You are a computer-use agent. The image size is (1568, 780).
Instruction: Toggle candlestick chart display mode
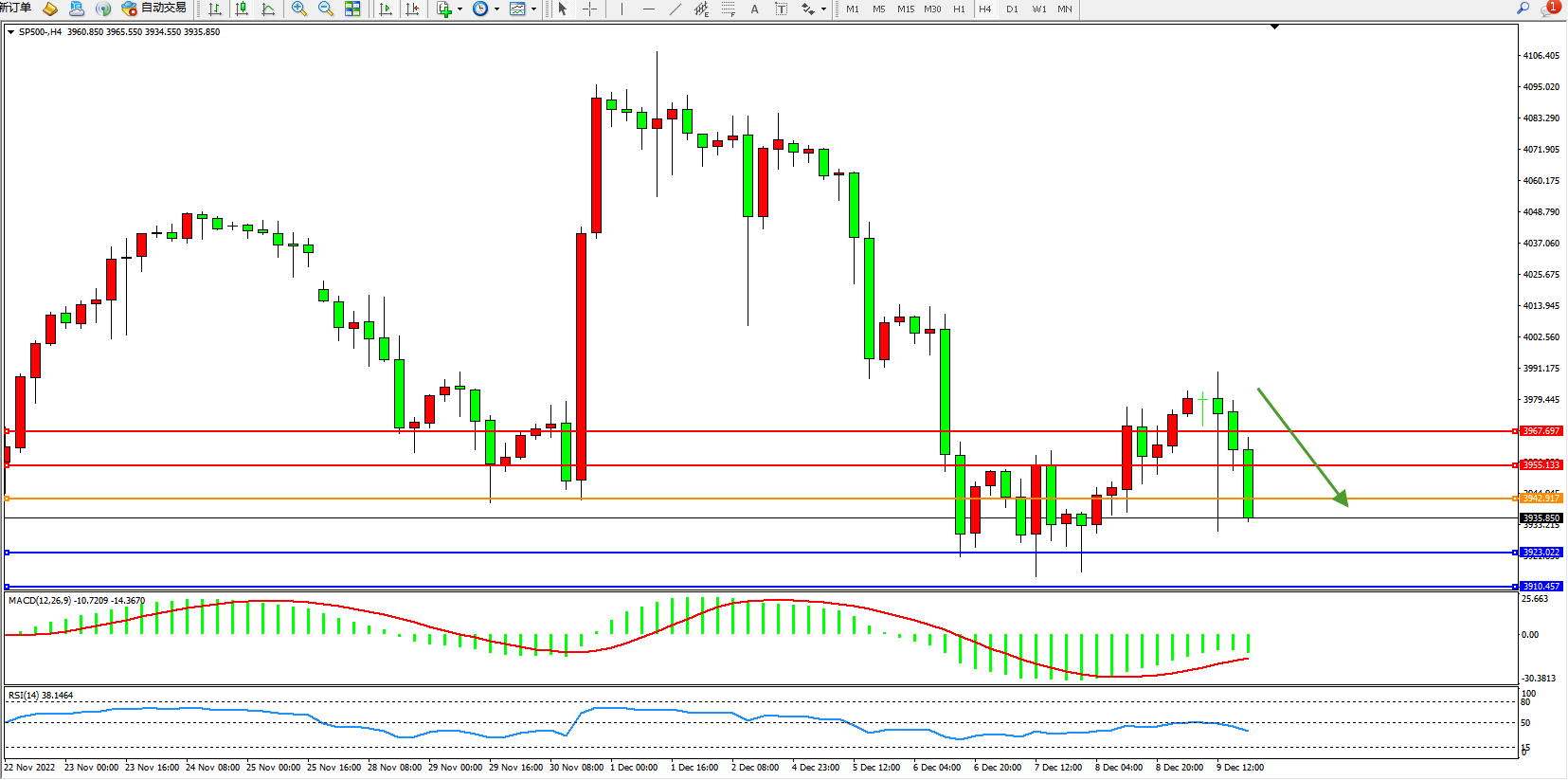point(242,9)
